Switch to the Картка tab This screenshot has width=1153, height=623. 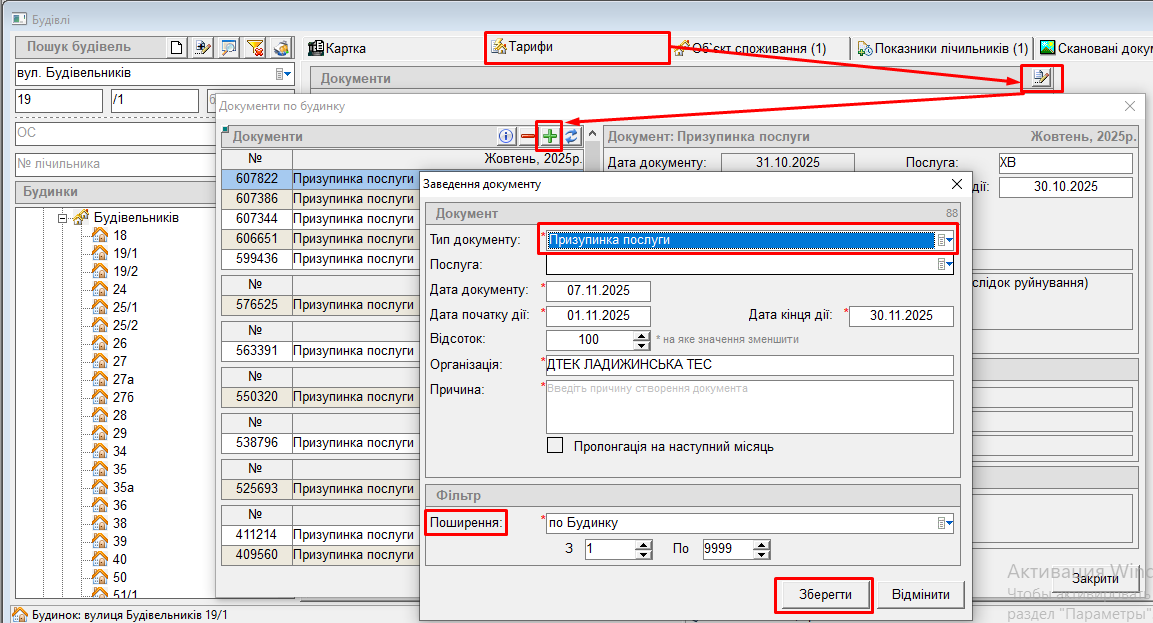337,48
